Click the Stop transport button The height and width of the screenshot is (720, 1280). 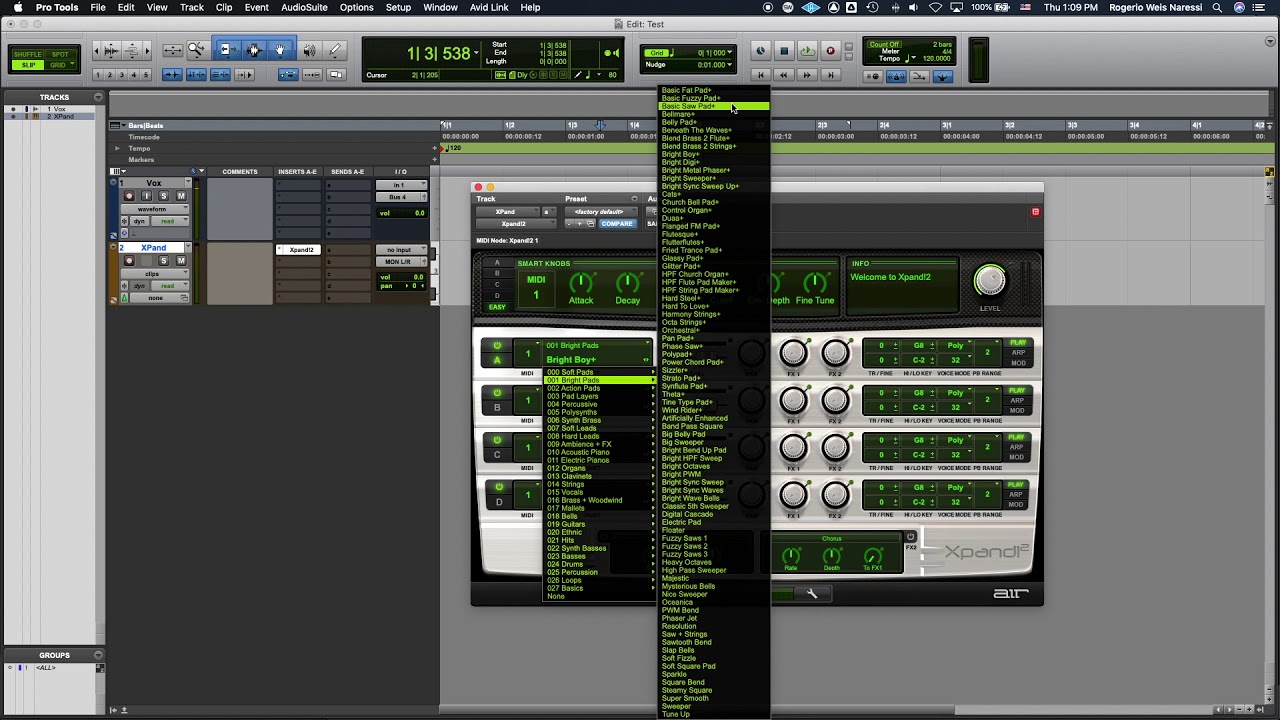[x=784, y=51]
